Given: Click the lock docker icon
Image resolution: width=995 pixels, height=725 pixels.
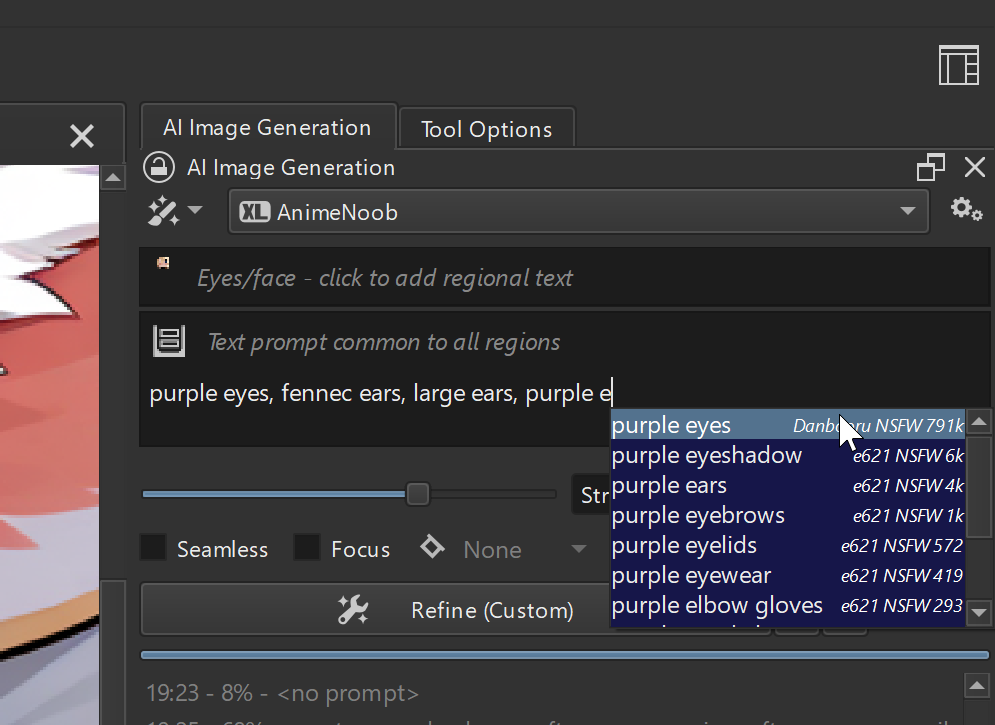Looking at the screenshot, I should coord(158,167).
